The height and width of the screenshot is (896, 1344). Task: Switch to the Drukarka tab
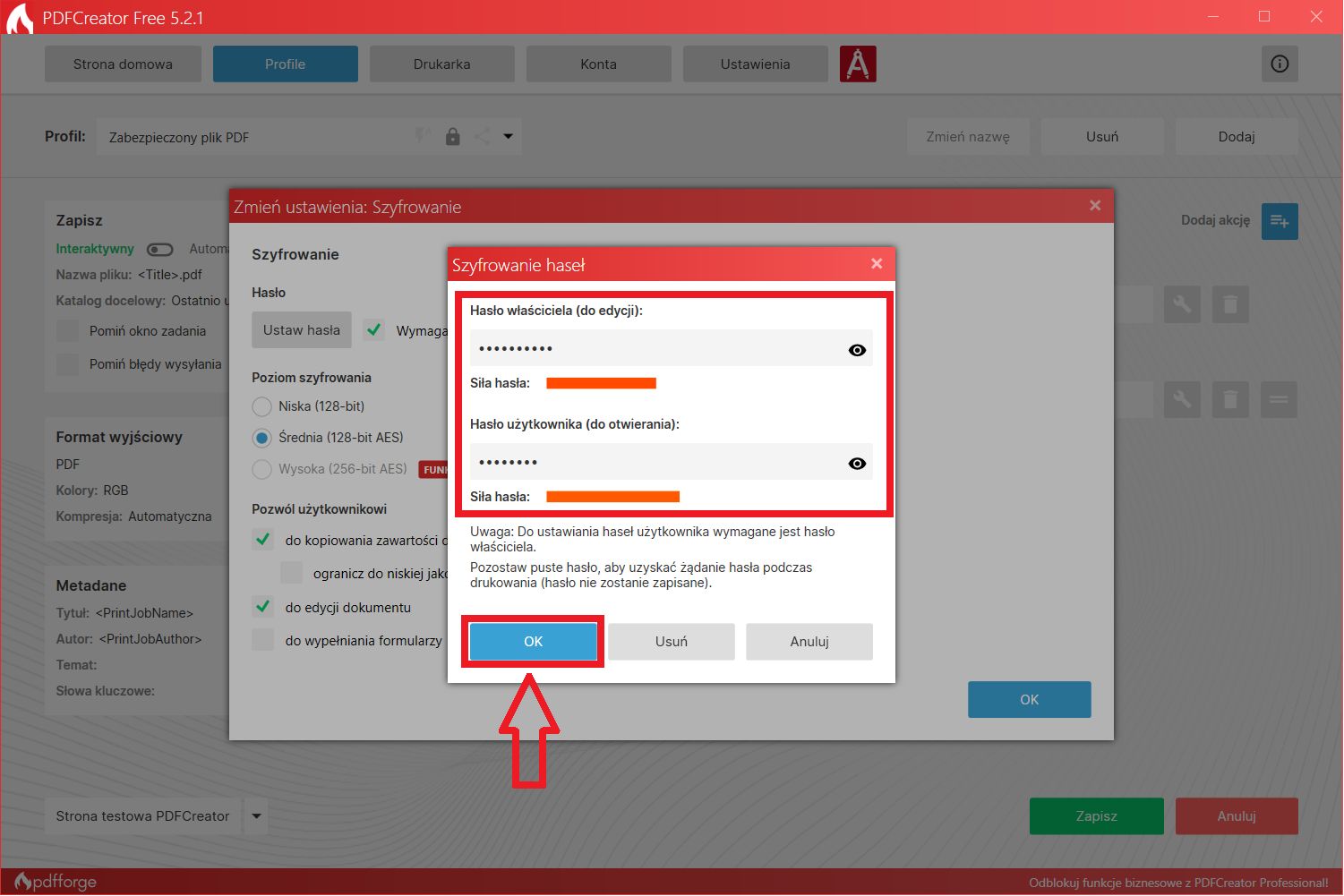click(441, 64)
